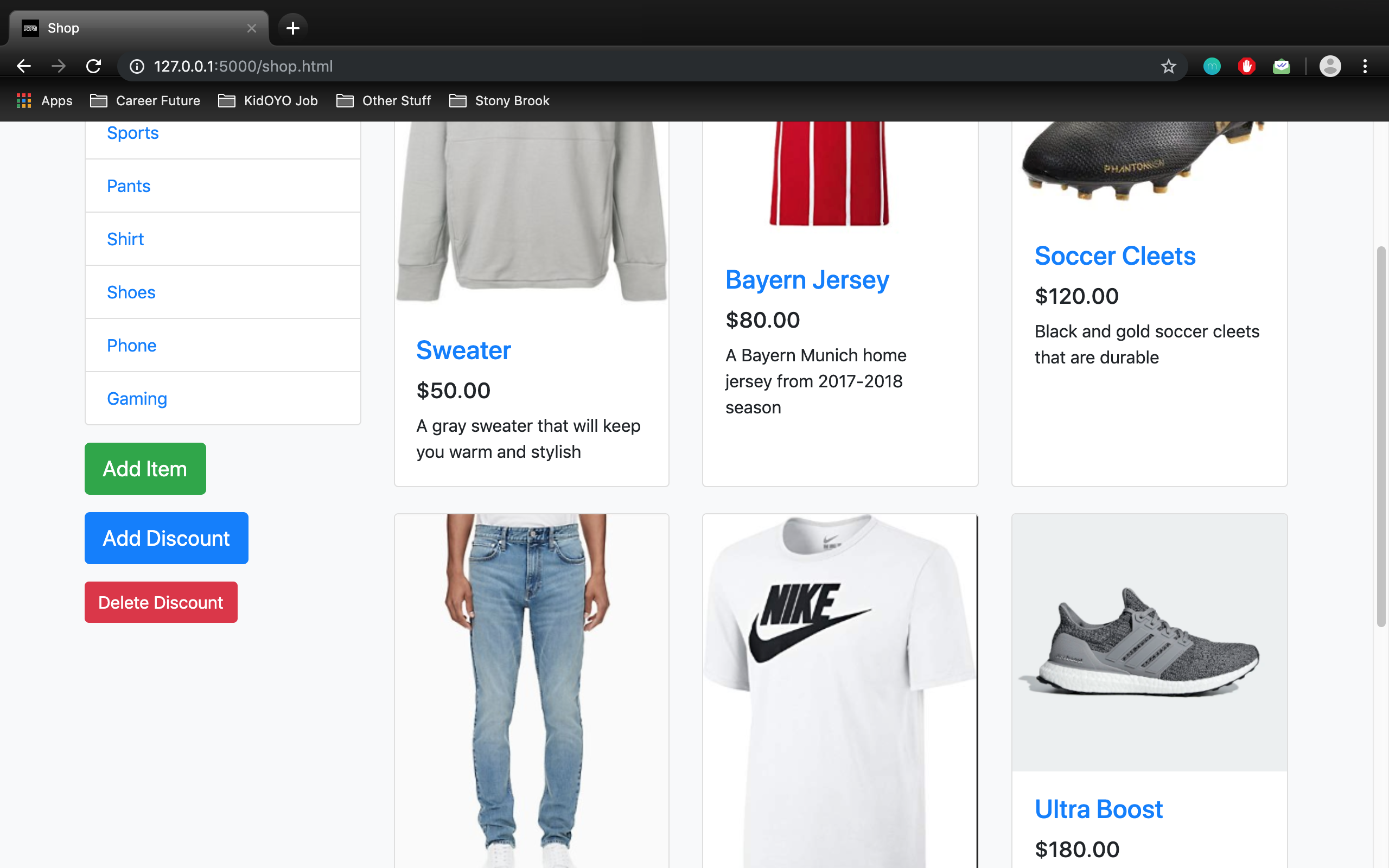View site information icon in the address bar
Screen dimensions: 1389x868
(137, 66)
